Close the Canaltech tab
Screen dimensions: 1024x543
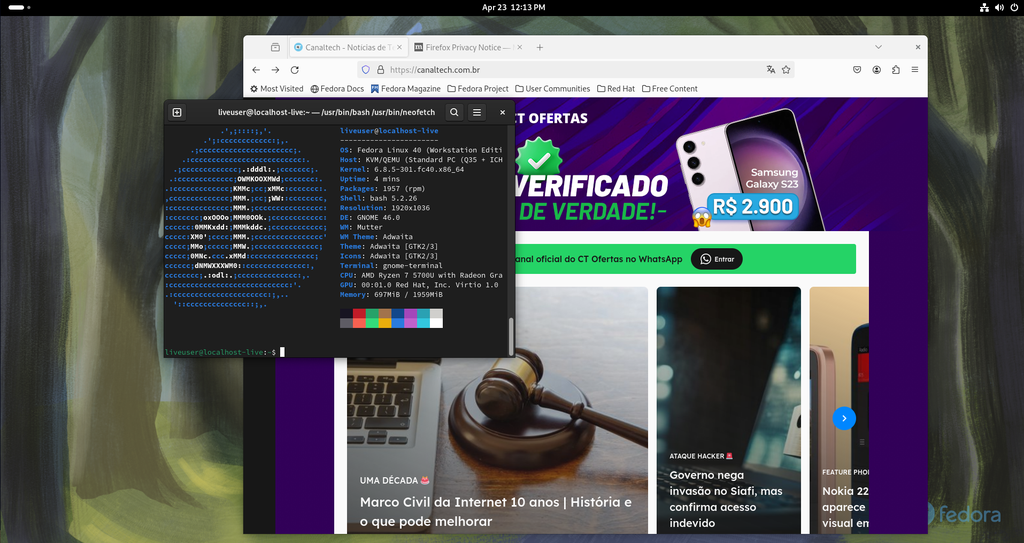[x=400, y=47]
